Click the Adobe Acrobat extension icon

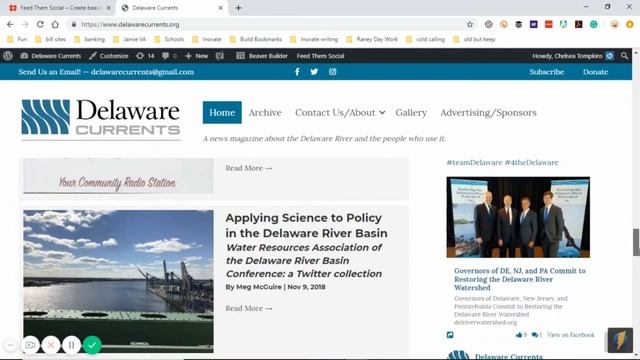578,24
